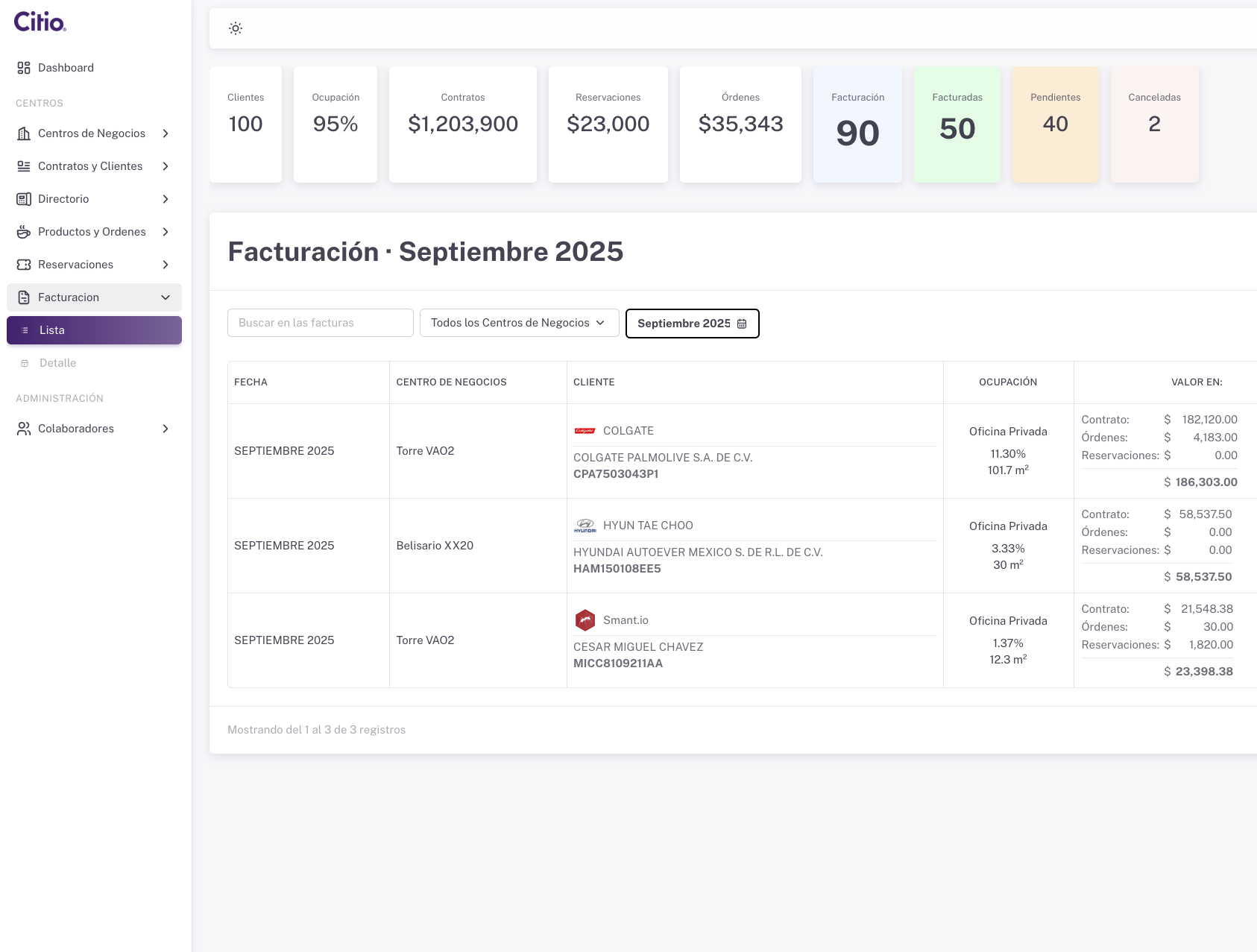The width and height of the screenshot is (1257, 952).
Task: Click the Centros de Negocios building icon
Action: [x=24, y=133]
